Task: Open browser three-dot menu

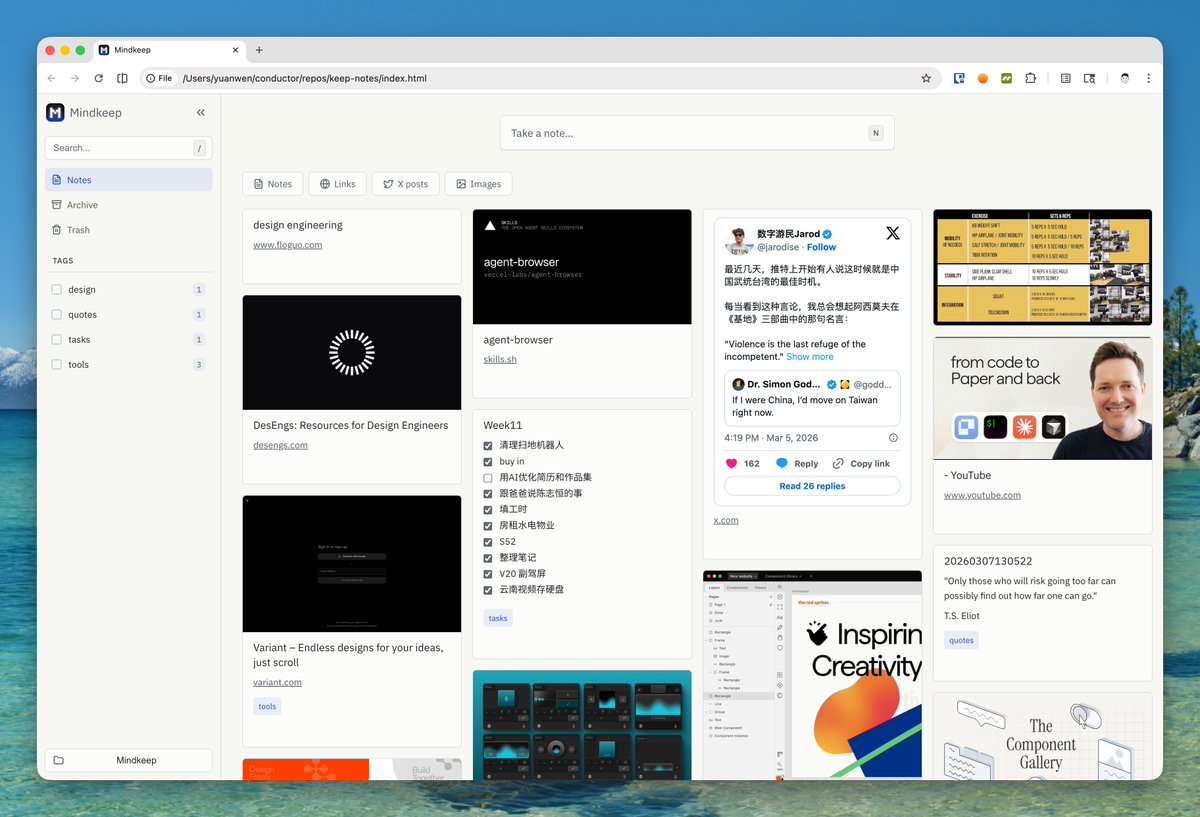Action: (x=1148, y=78)
